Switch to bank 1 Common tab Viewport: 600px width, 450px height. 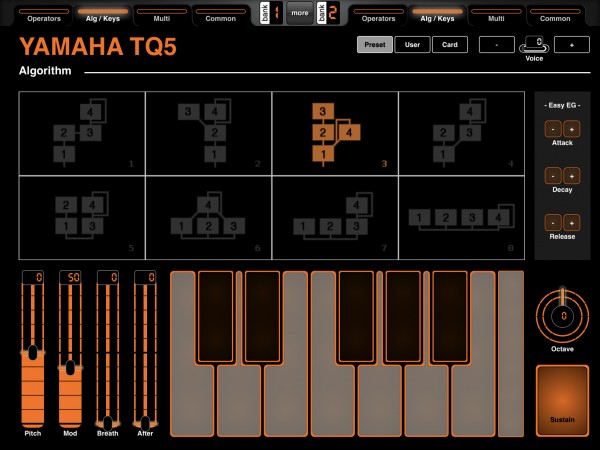tap(220, 16)
